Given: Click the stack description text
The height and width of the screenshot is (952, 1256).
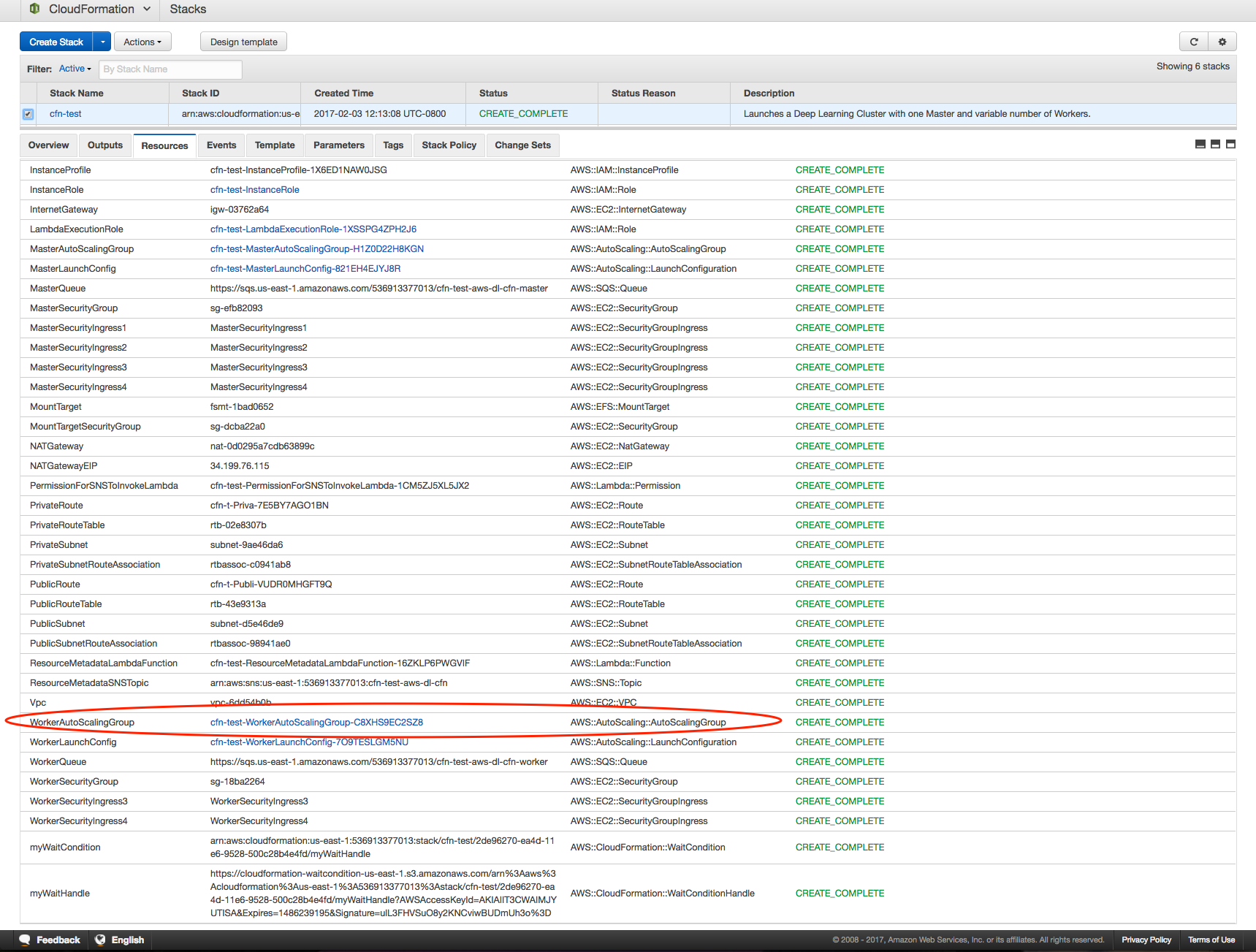Looking at the screenshot, I should click(x=917, y=114).
